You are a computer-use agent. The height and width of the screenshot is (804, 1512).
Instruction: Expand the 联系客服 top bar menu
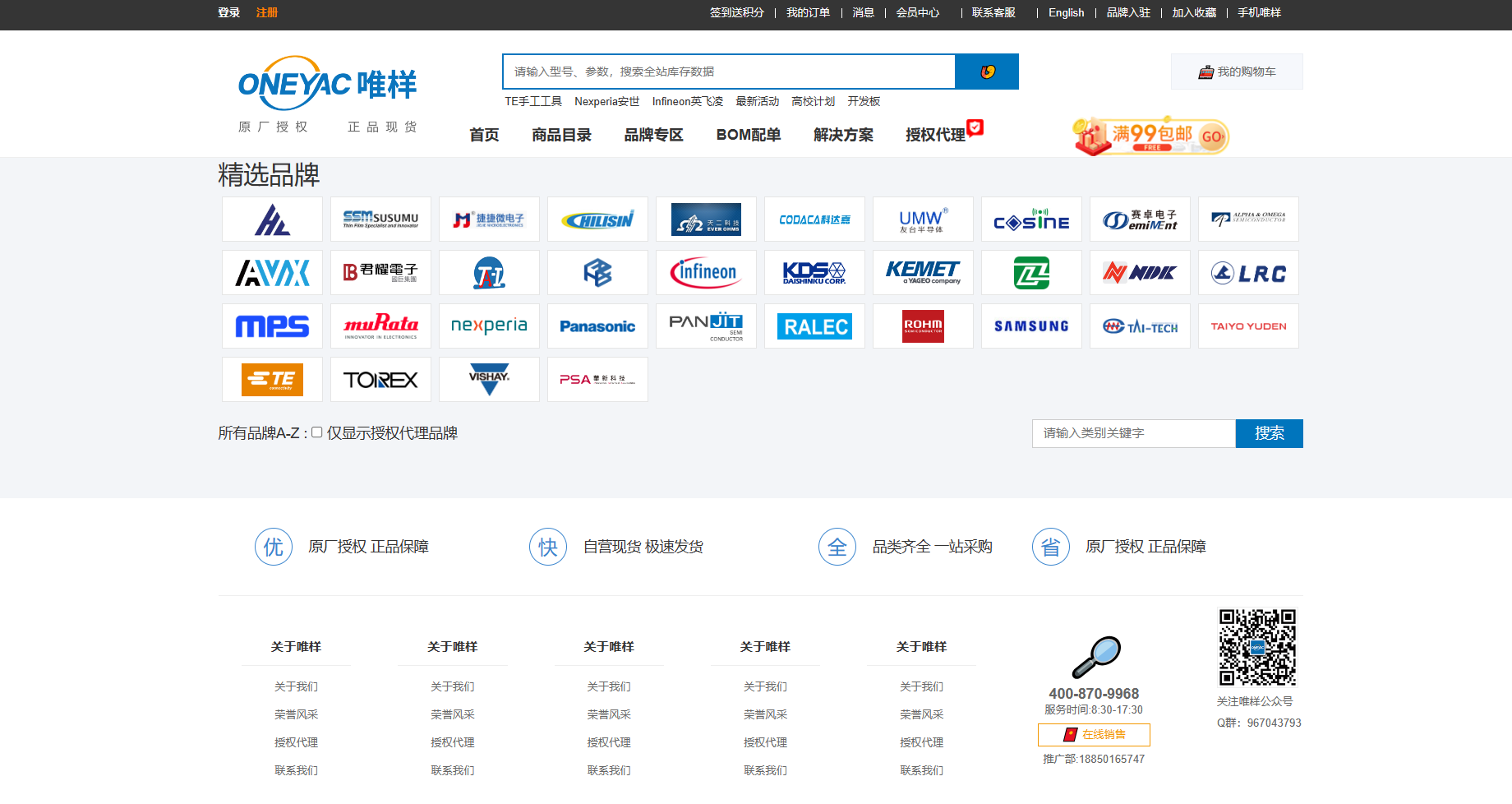click(x=993, y=12)
